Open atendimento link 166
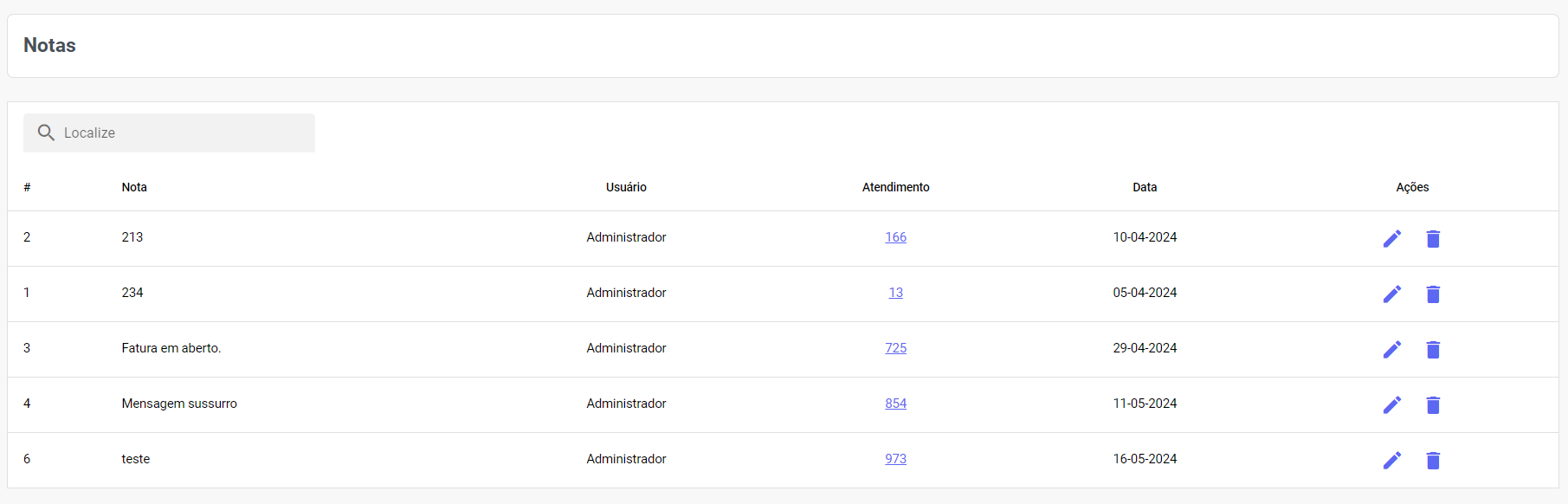The height and width of the screenshot is (504, 1568). [895, 237]
